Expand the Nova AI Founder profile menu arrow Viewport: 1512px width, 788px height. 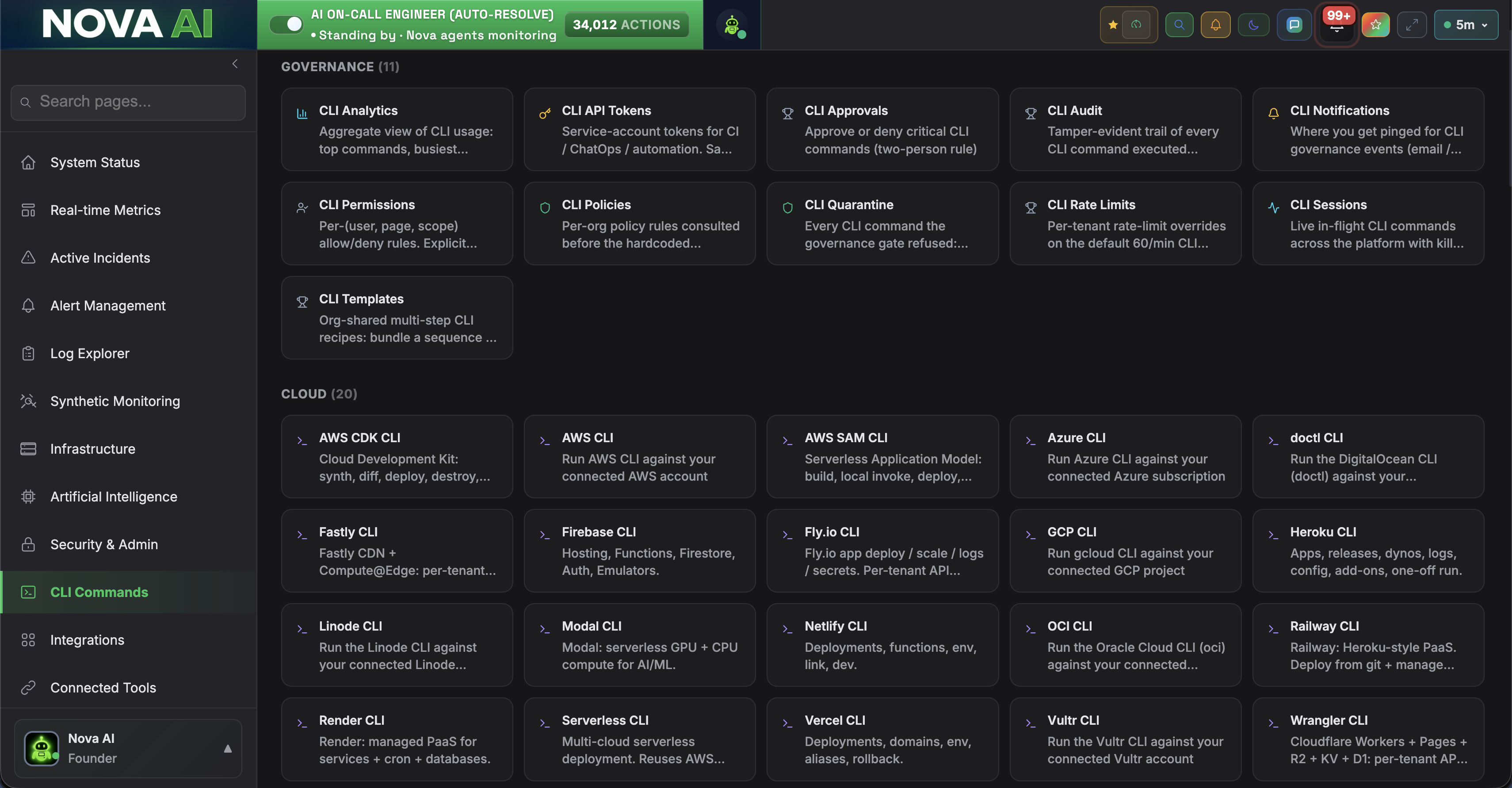coord(228,748)
